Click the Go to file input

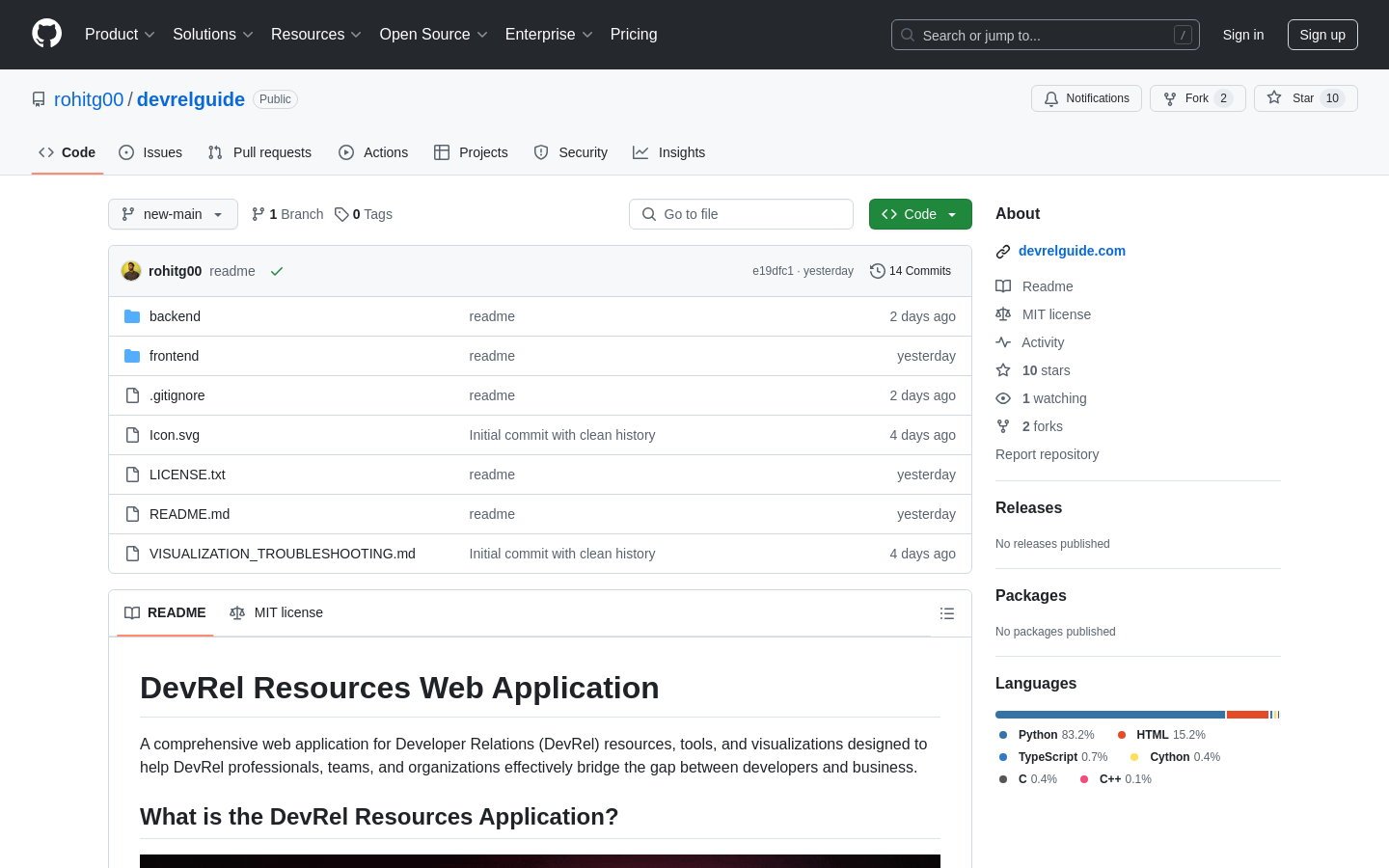pos(741,214)
